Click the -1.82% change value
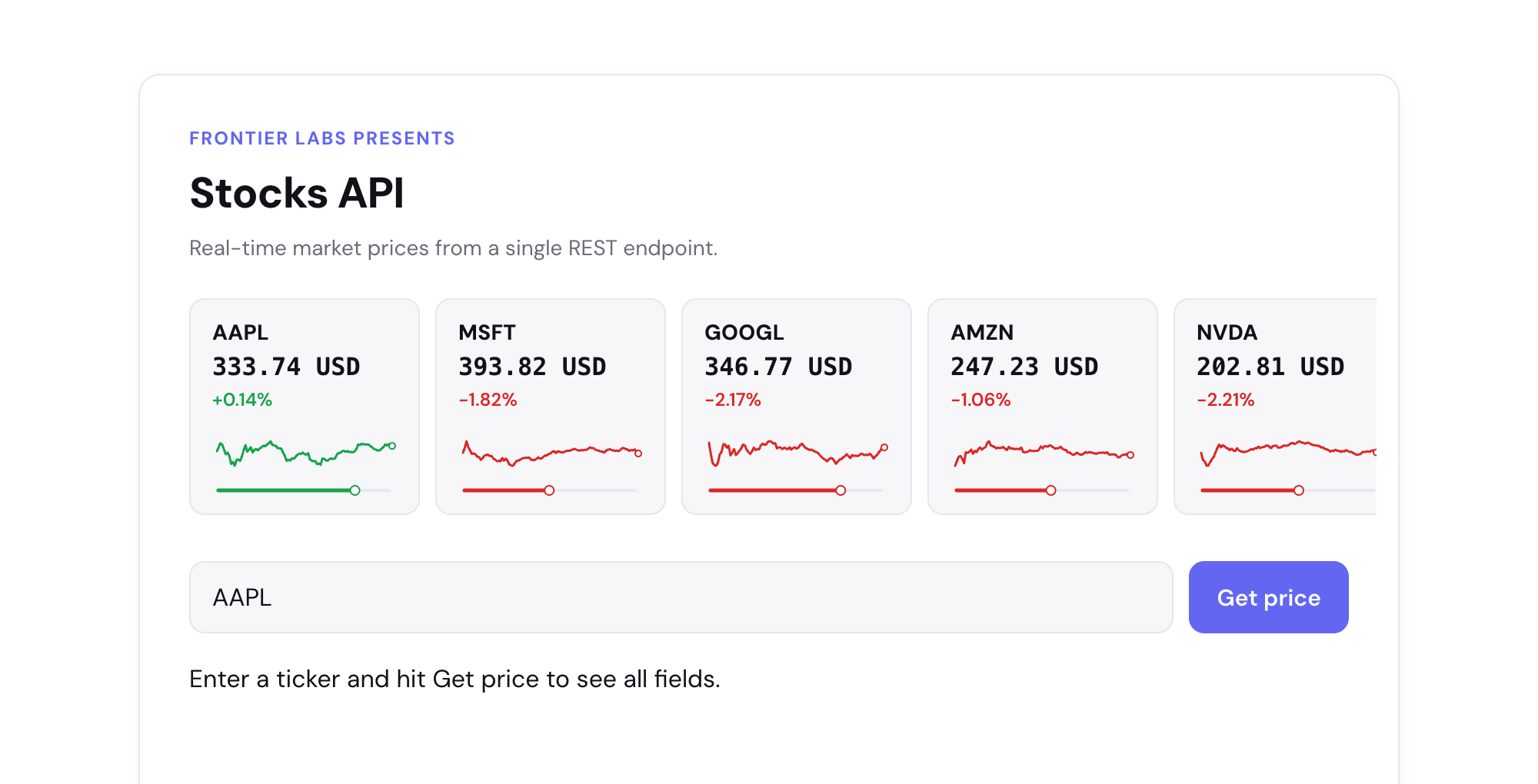Image resolution: width=1538 pixels, height=784 pixels. [488, 400]
